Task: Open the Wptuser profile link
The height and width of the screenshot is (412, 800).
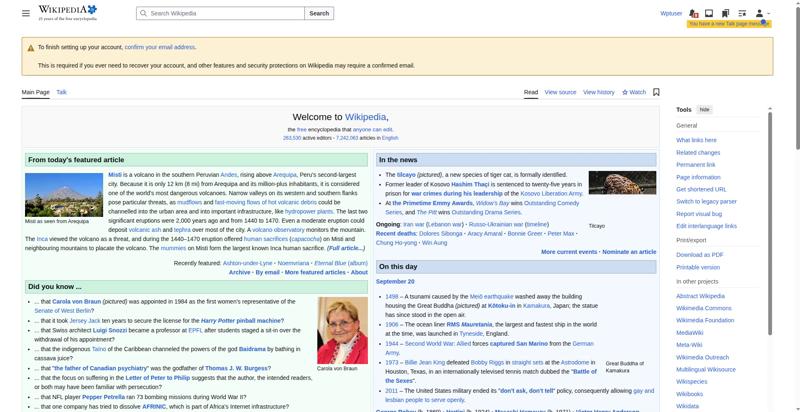Action: pos(671,13)
